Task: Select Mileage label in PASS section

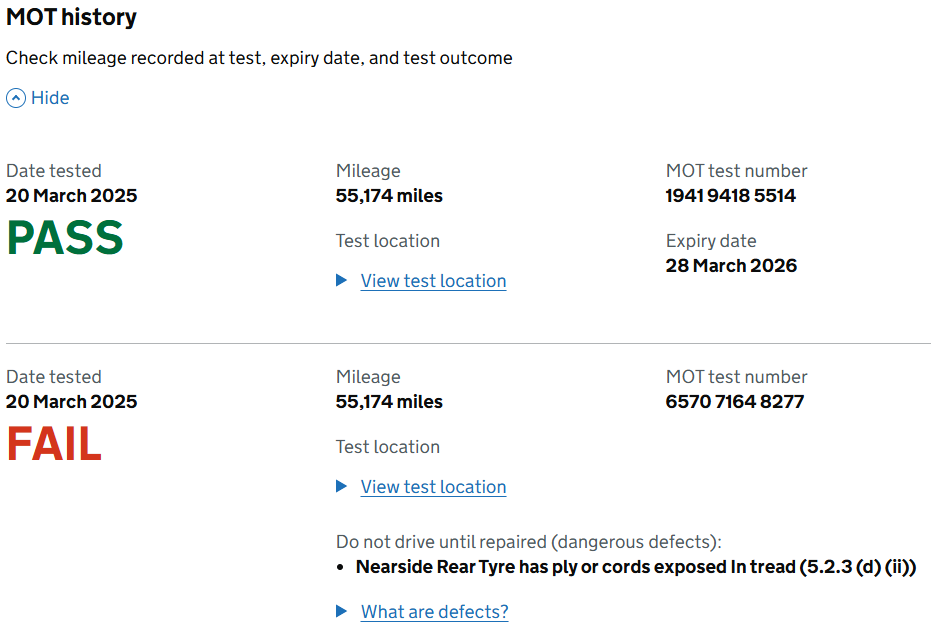Action: click(368, 171)
